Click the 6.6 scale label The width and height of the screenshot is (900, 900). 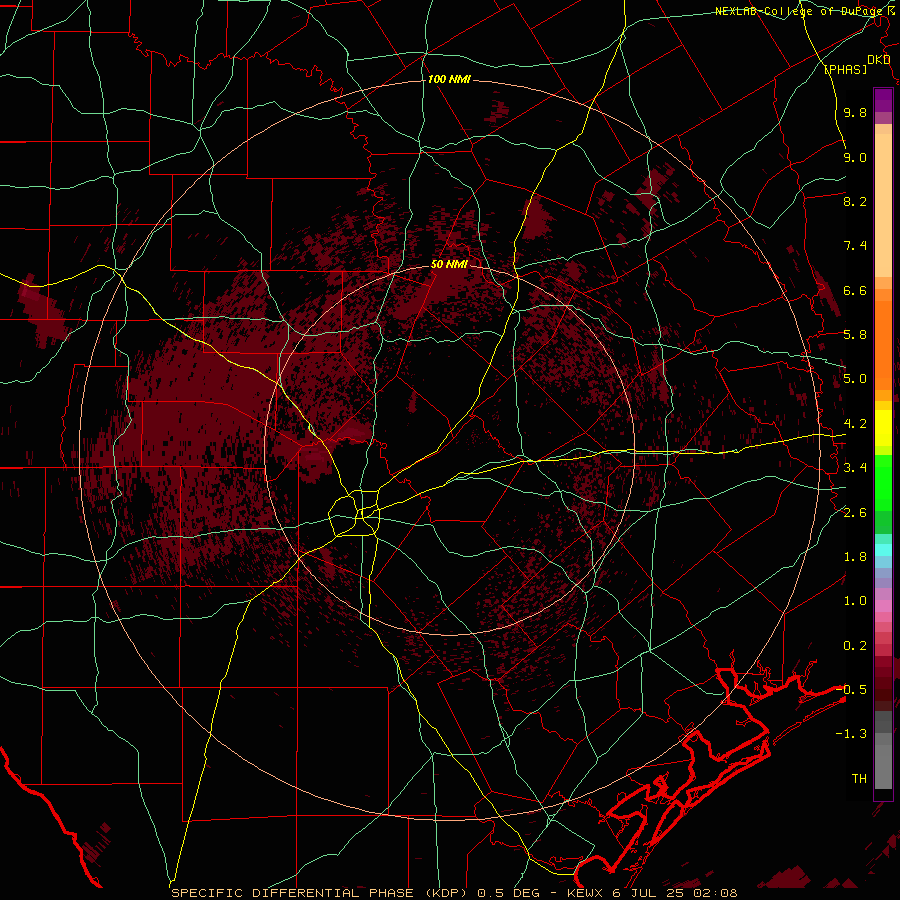855,290
